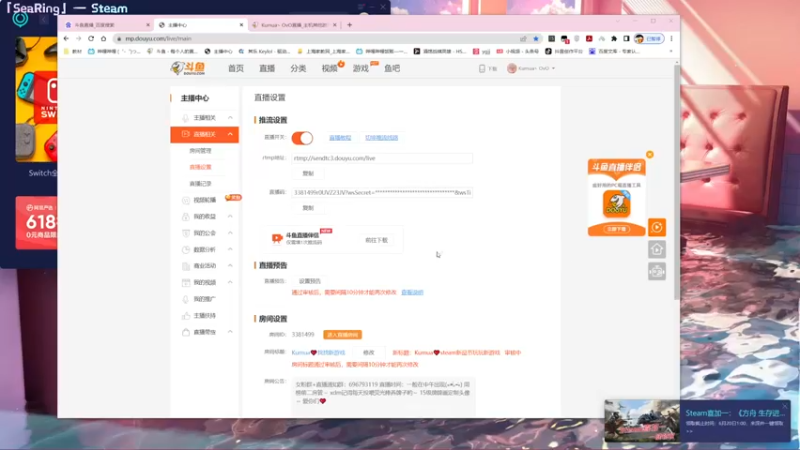Click the 切换推流线路 link
Viewport: 800px width, 450px height.
click(x=382, y=138)
